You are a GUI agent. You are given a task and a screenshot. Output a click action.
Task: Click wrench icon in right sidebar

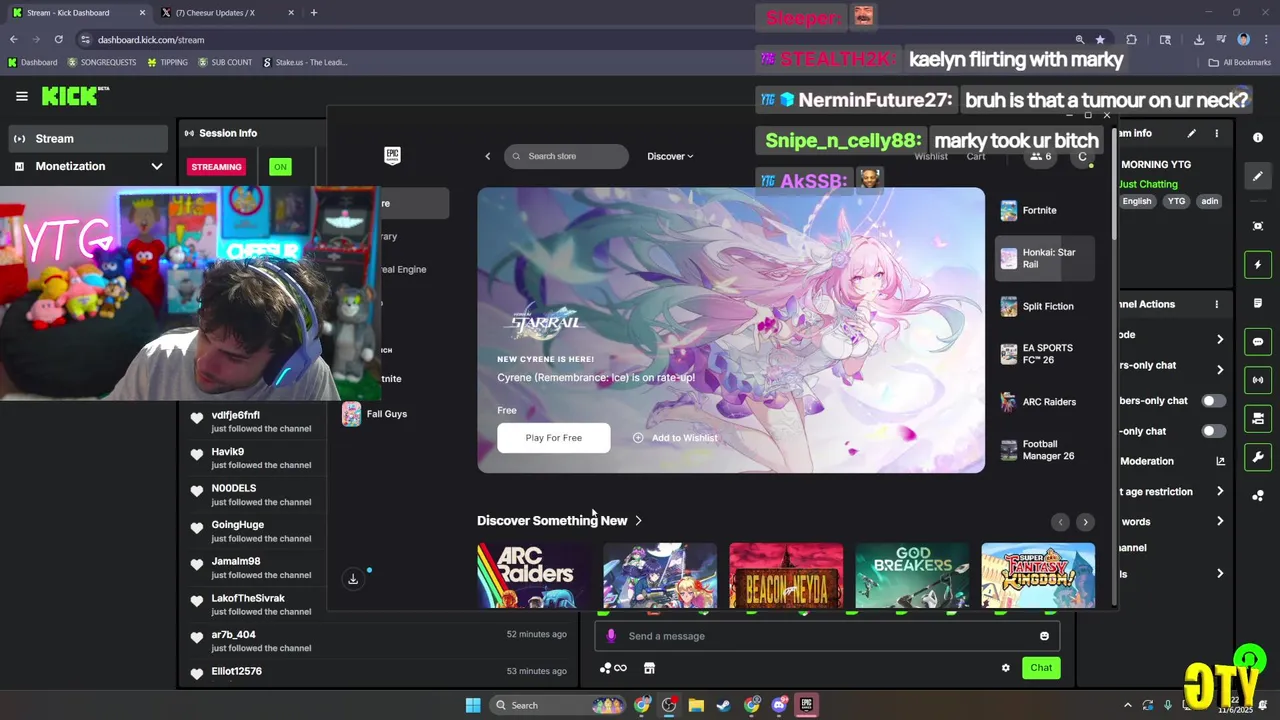click(1258, 457)
